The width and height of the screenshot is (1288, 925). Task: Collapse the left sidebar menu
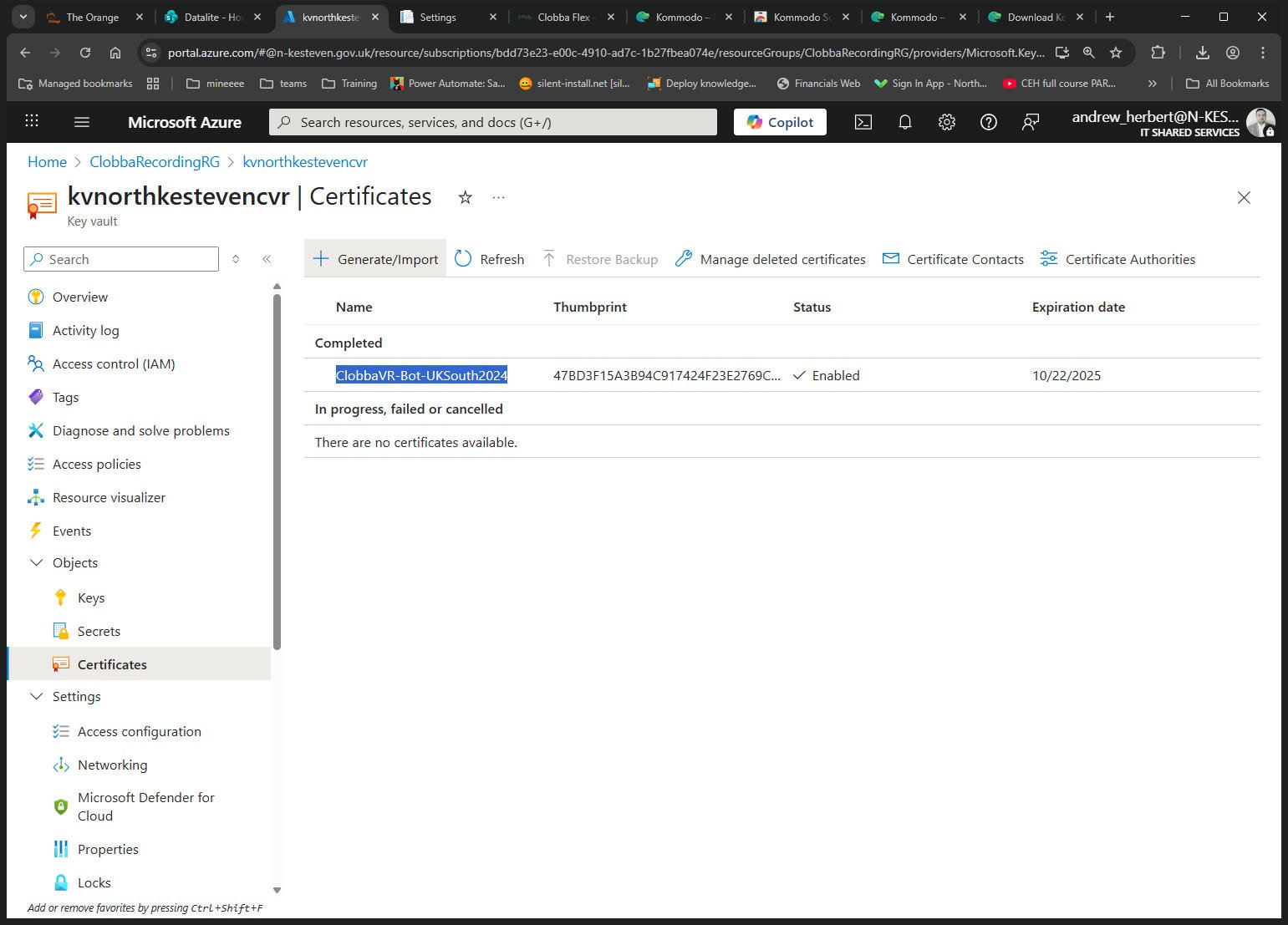(267, 259)
